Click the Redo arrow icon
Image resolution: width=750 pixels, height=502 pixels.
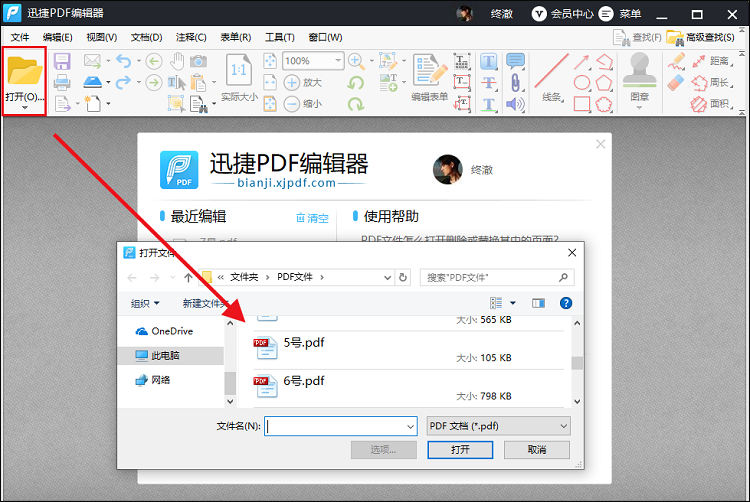pos(124,82)
